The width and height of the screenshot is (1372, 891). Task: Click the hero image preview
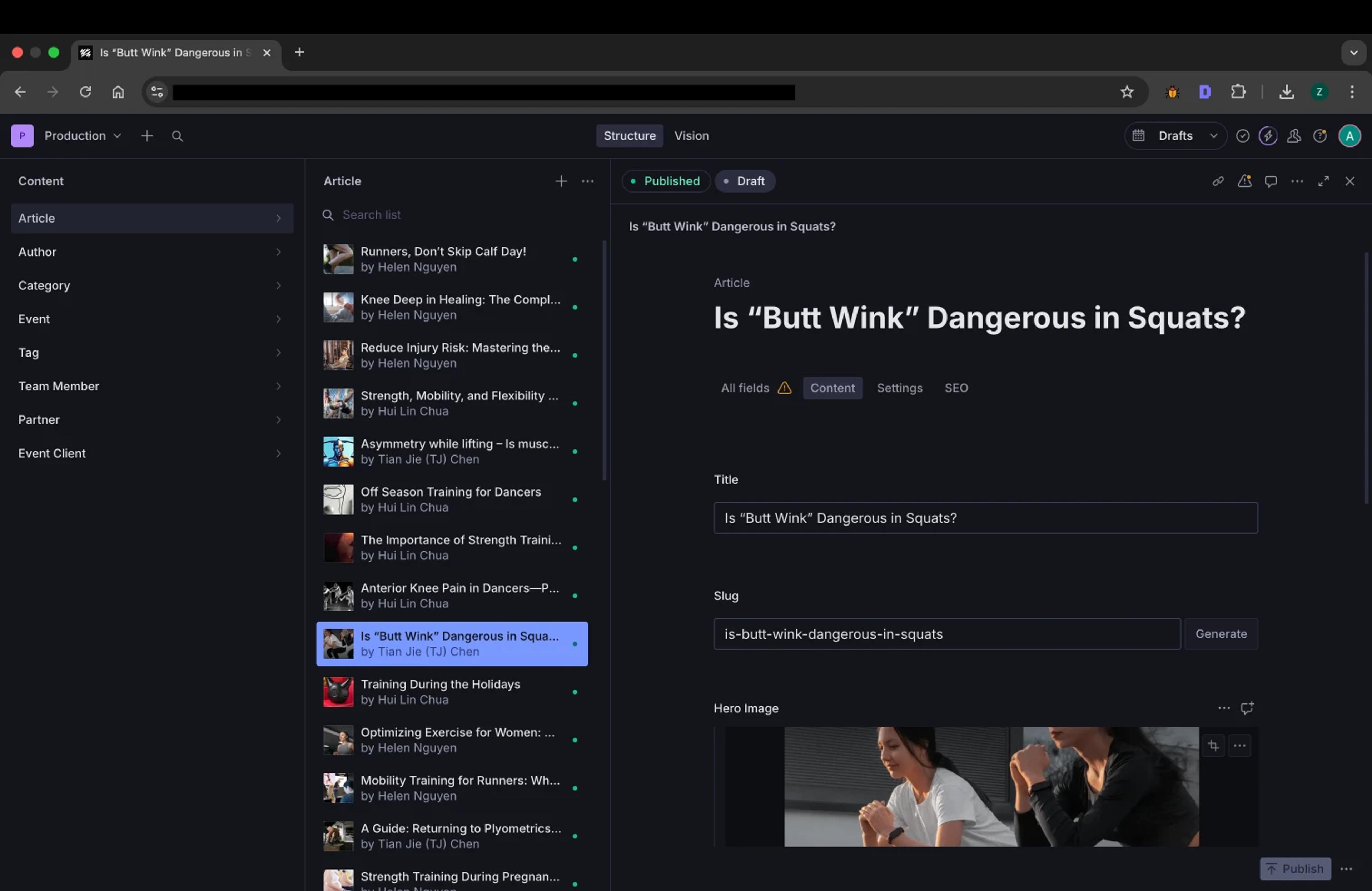pos(991,787)
